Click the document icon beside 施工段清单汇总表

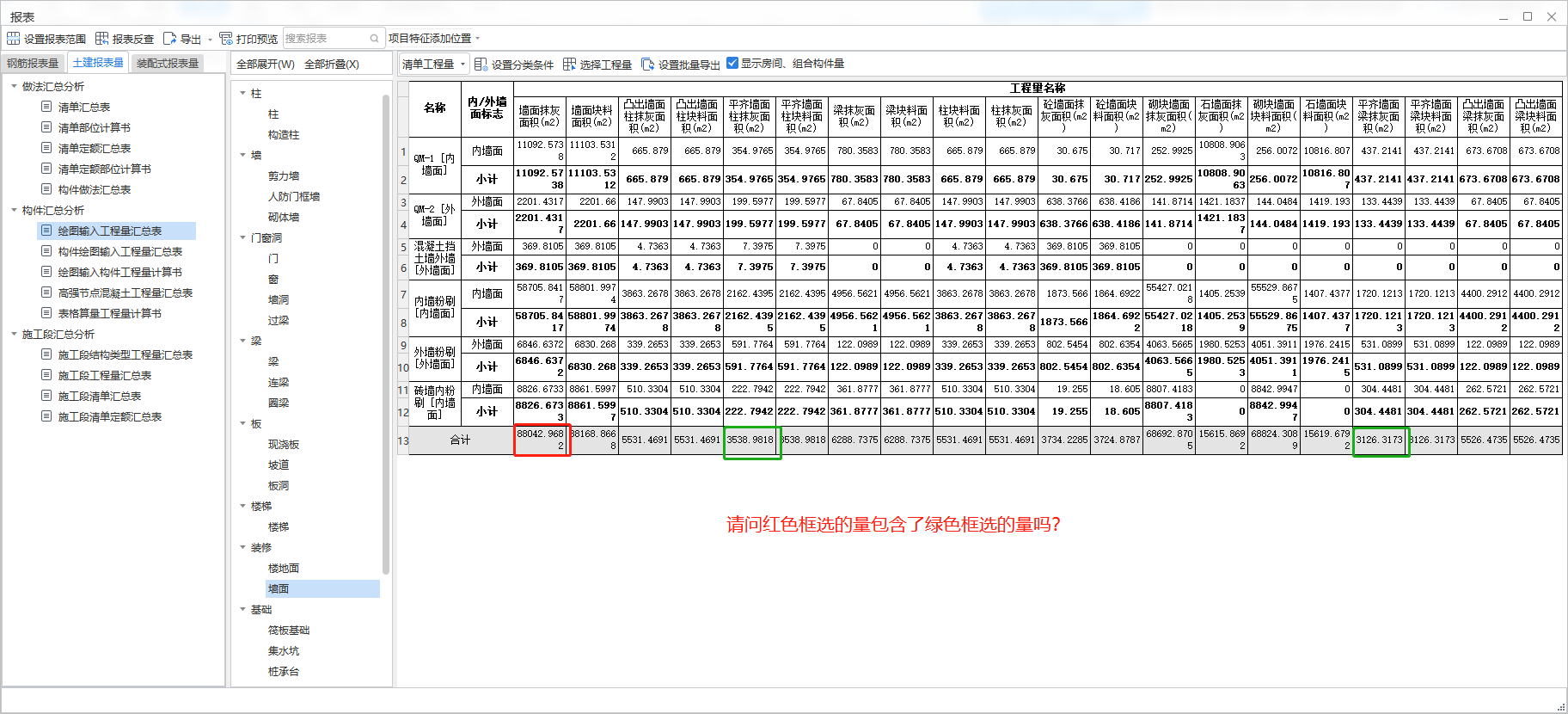(x=46, y=396)
